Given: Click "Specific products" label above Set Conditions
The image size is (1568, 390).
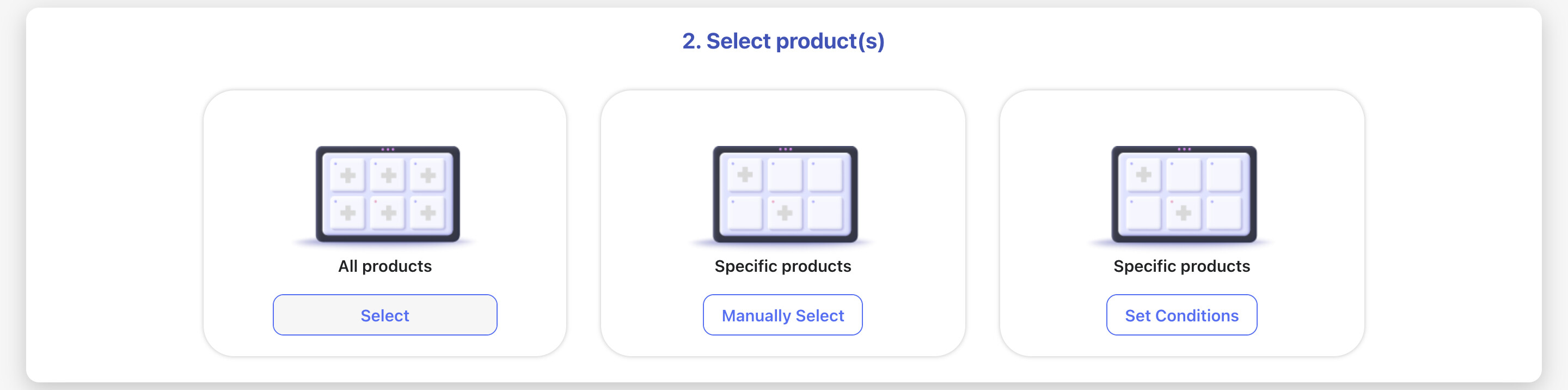Looking at the screenshot, I should [1181, 266].
